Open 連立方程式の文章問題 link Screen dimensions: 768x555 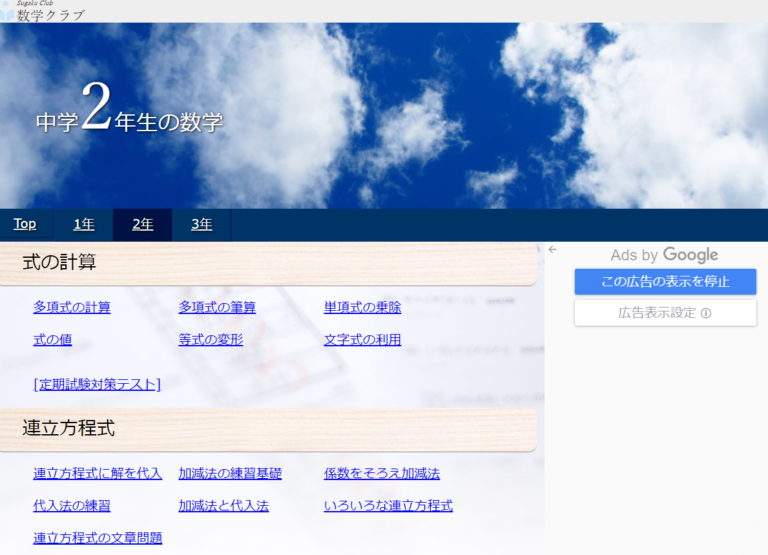(97, 538)
